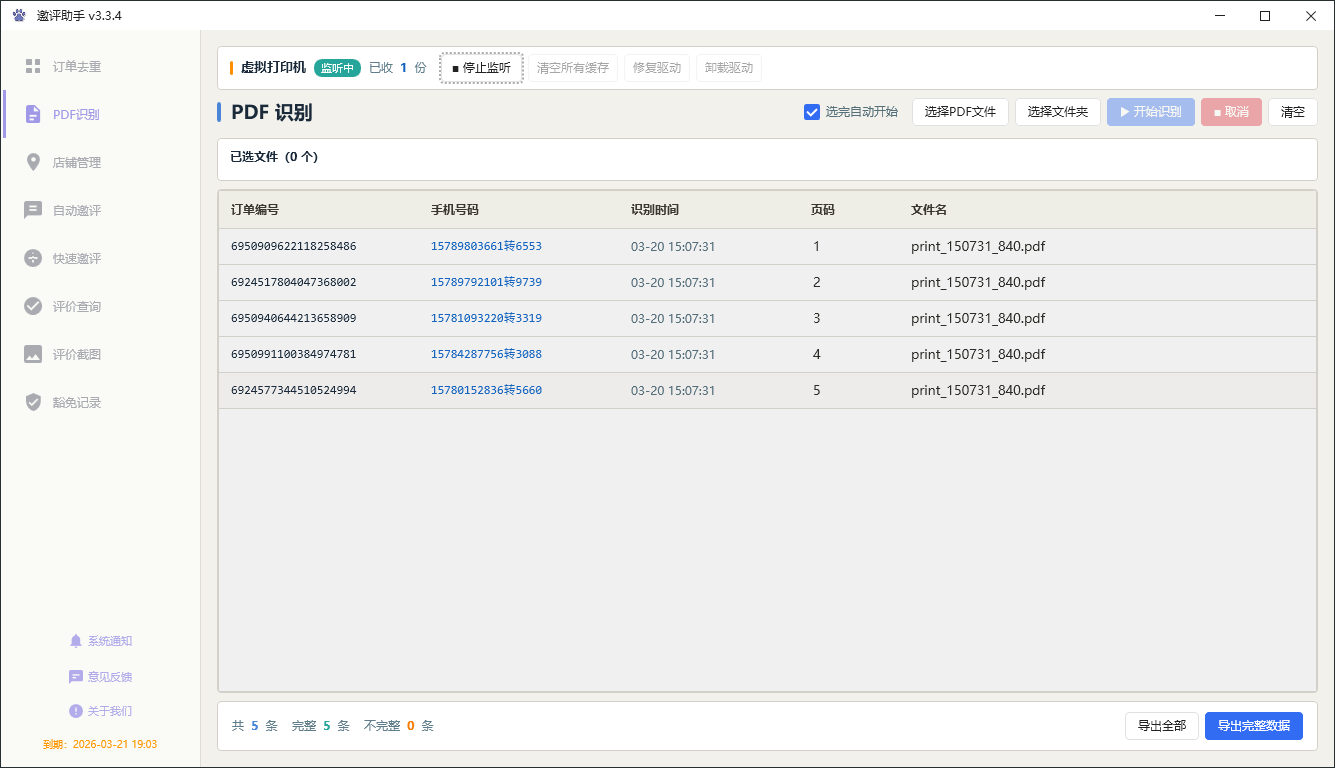1335x768 pixels.
Task: Click the 03-20 15:07:31 time in page 1 row
Action: tap(673, 246)
